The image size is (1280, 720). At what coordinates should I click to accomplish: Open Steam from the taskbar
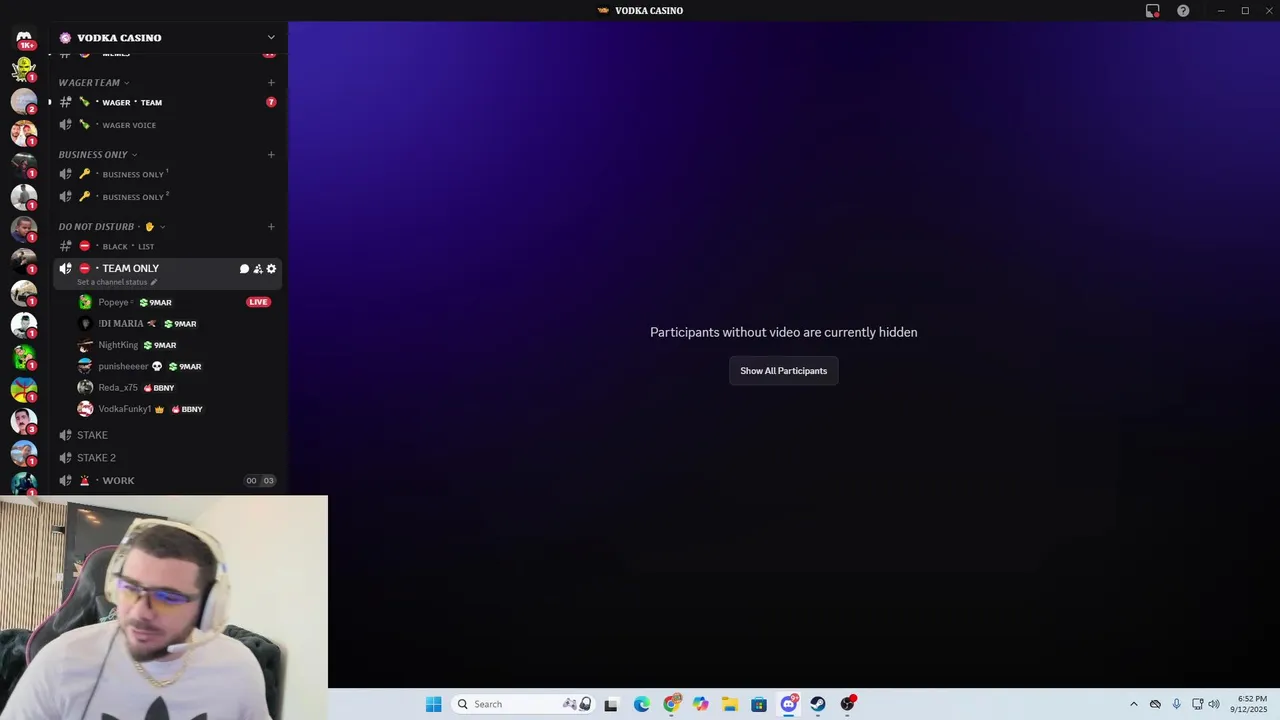click(818, 704)
